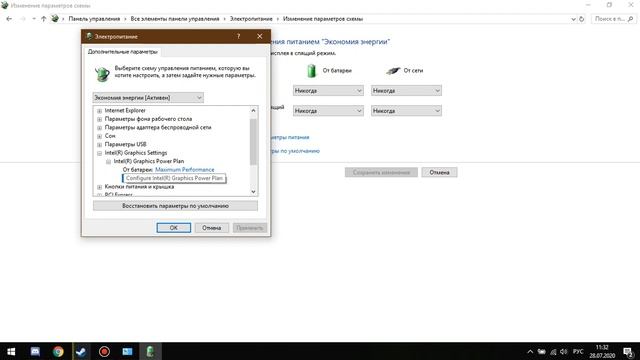640x360 pixels.
Task: Open the blue window app on the taskbar
Action: coord(127,351)
